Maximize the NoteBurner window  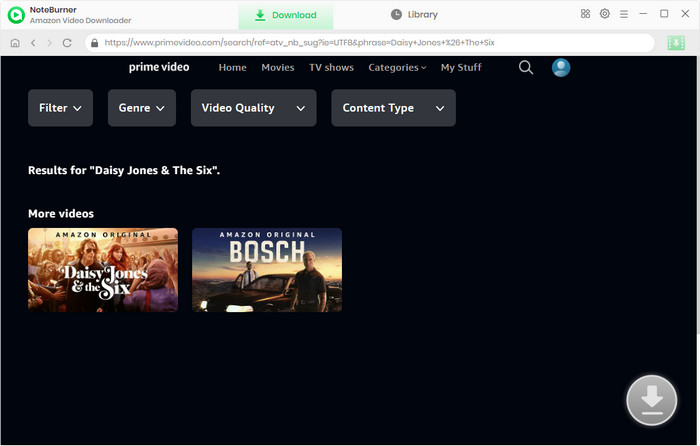(664, 14)
